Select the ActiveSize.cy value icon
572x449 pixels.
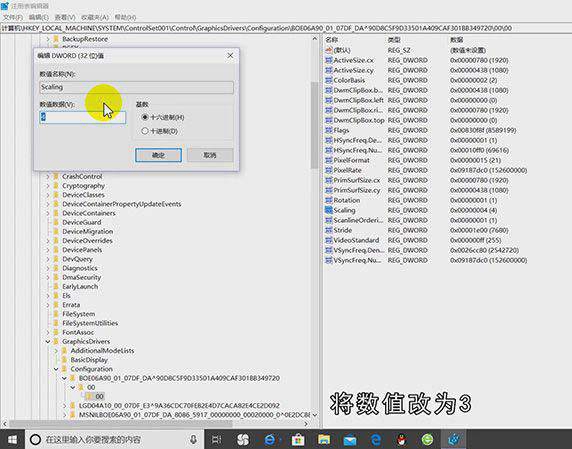click(328, 70)
